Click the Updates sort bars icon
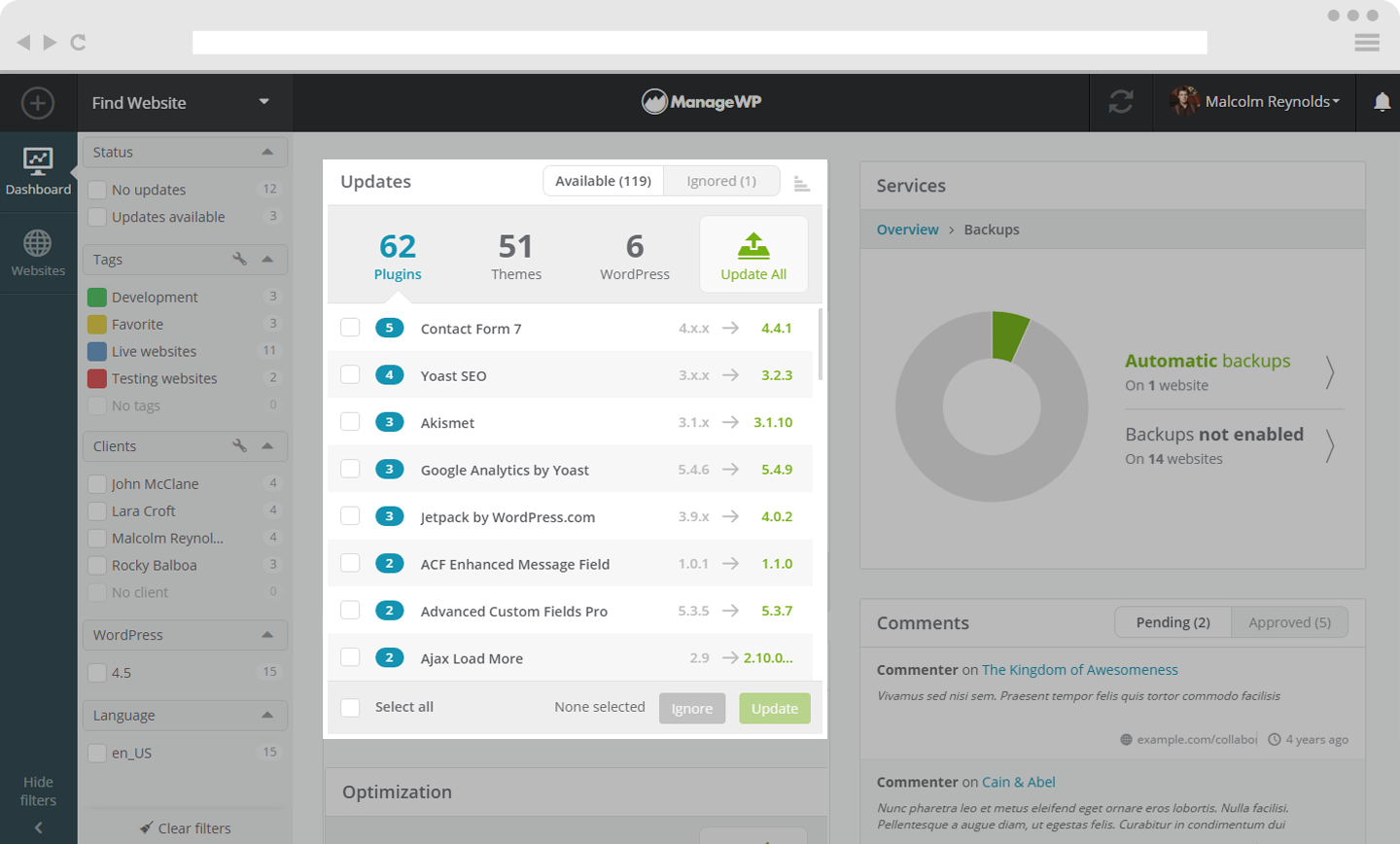 (x=801, y=183)
